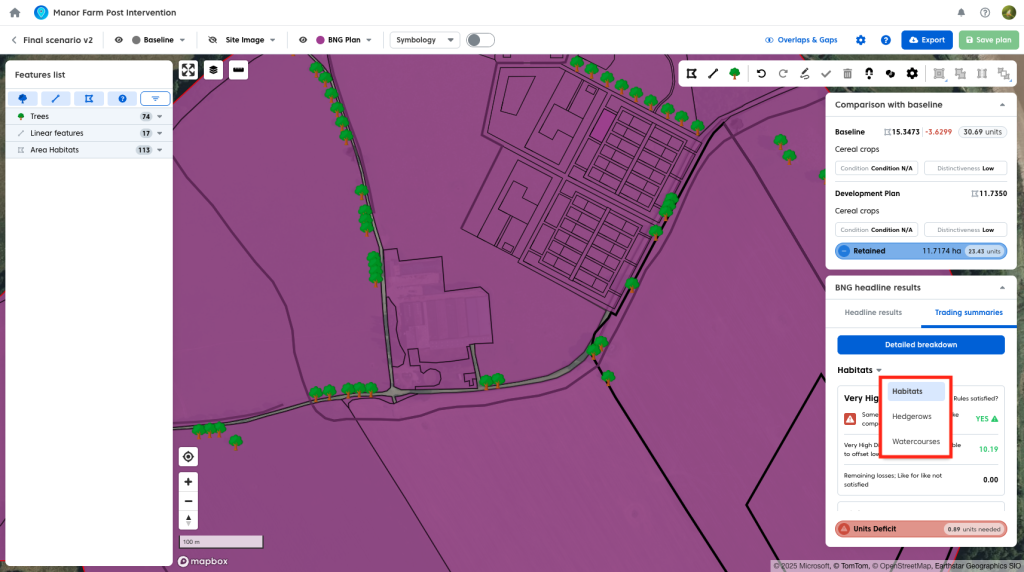The image size is (1024, 572).
Task: Click the Detailed breakdown button
Action: [920, 345]
